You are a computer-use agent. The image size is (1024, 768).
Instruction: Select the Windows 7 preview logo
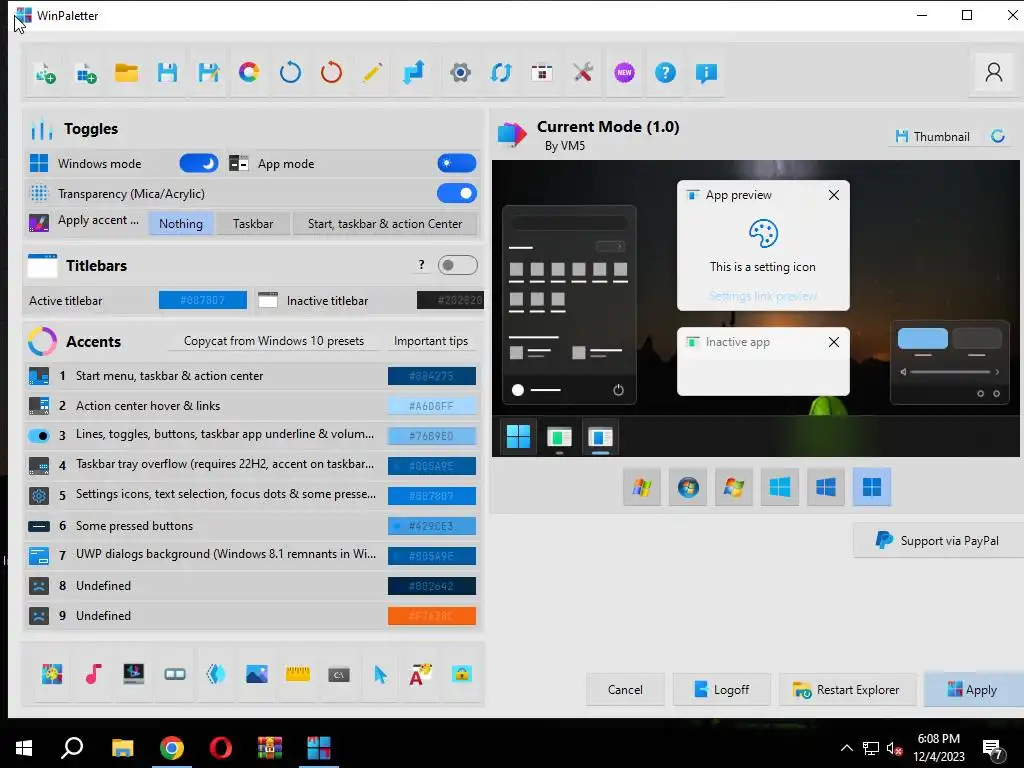[733, 487]
